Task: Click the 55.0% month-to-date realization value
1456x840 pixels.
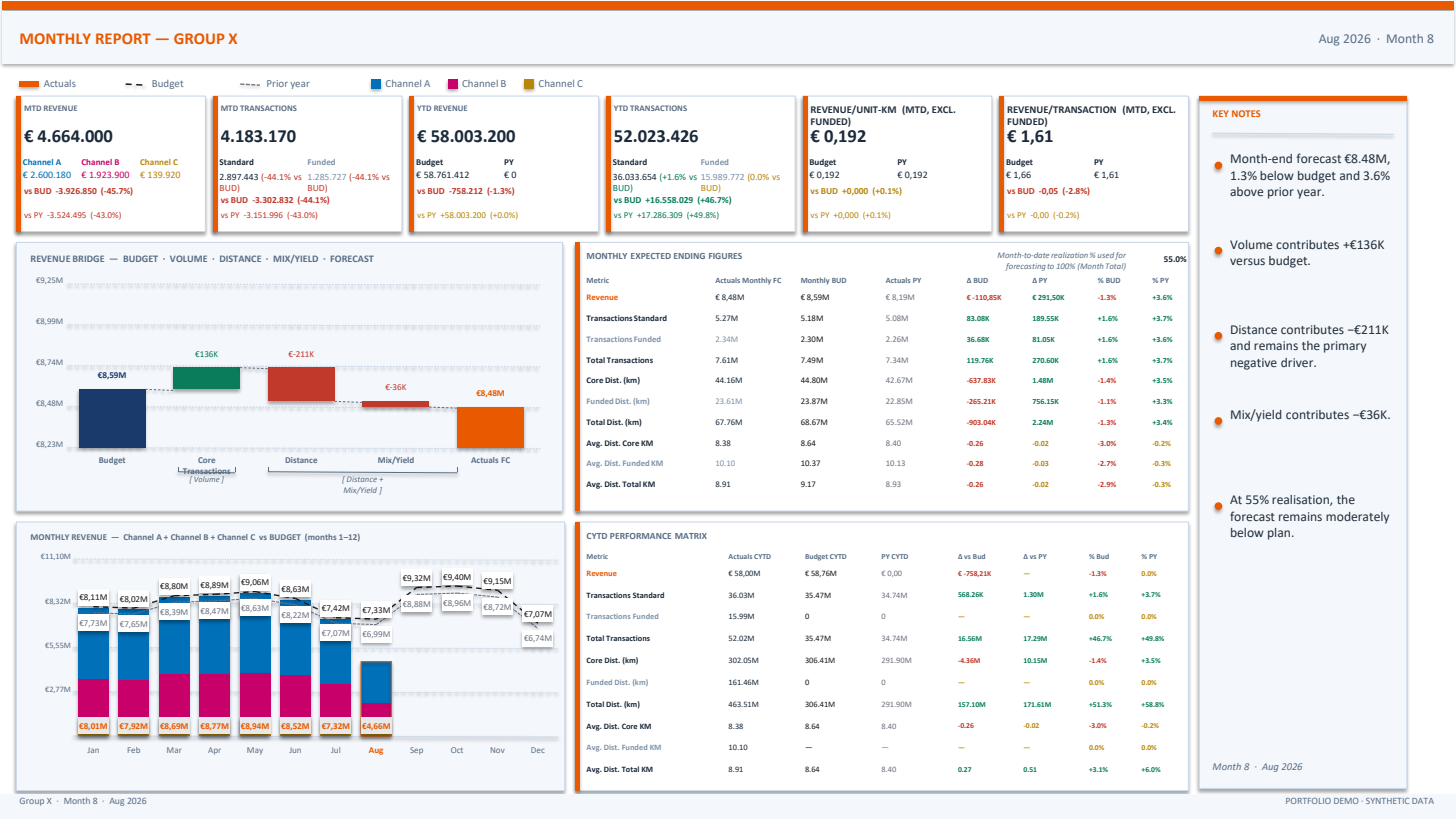Action: (1174, 259)
